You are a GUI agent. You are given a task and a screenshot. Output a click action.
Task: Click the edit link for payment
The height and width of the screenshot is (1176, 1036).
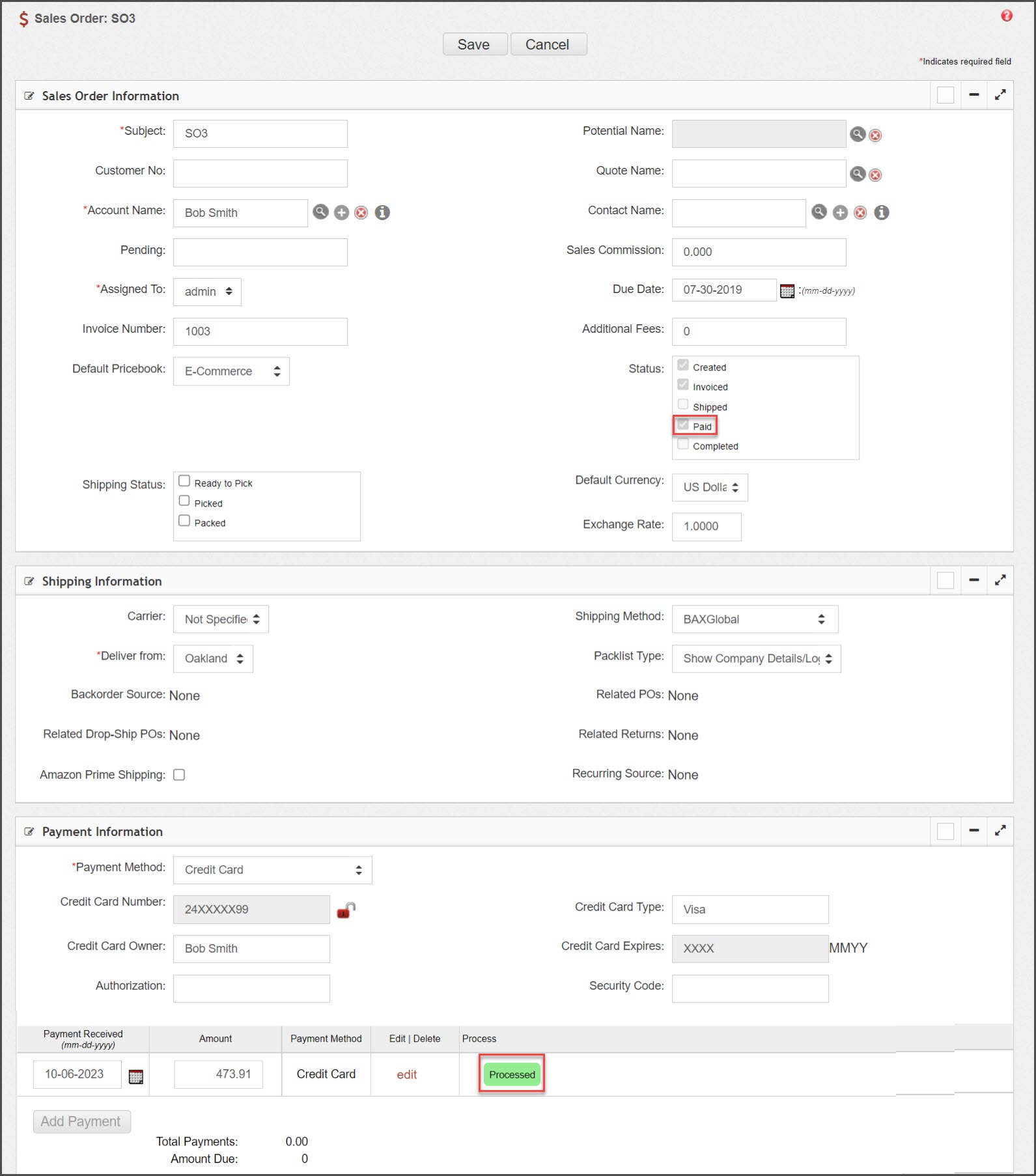tap(407, 1074)
